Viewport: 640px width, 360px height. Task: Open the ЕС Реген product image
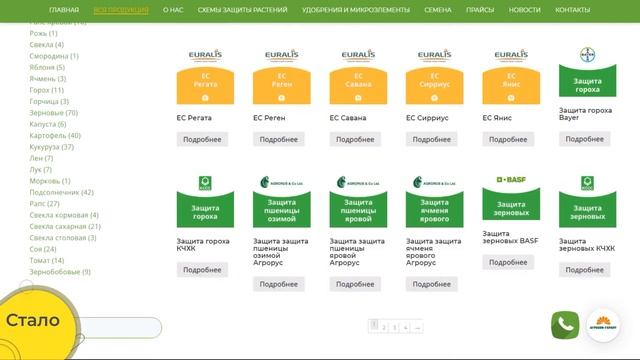(282, 76)
